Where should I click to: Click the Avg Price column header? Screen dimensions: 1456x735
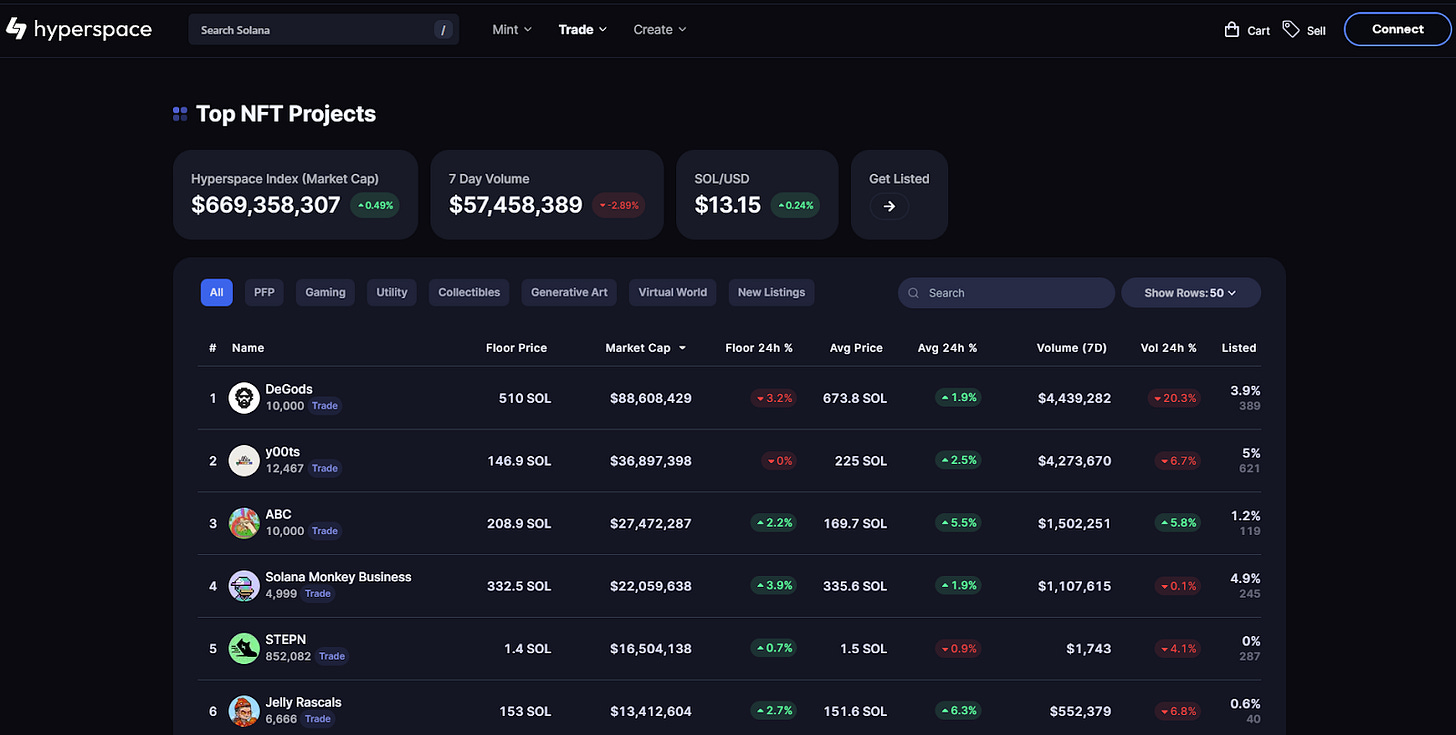856,348
